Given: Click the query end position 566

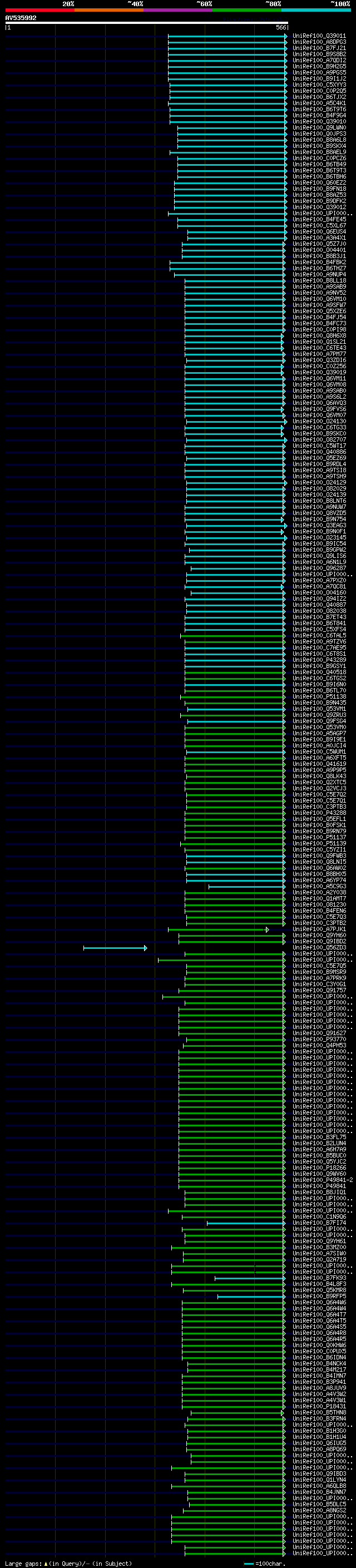Looking at the screenshot, I should [280, 27].
